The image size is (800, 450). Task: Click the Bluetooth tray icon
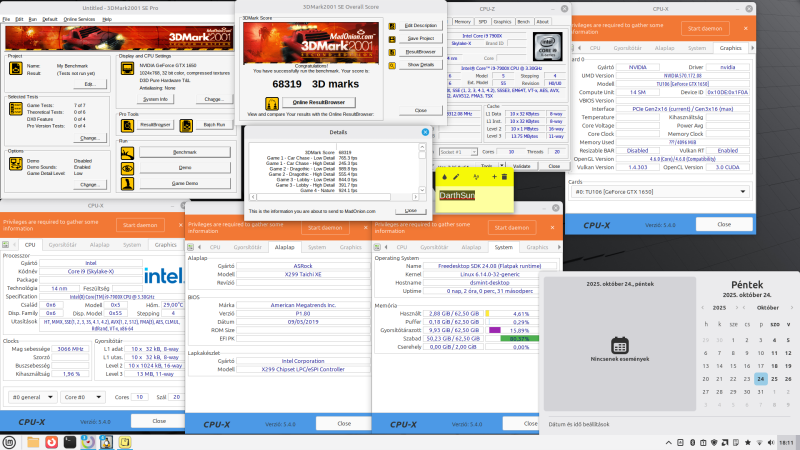tap(692, 442)
